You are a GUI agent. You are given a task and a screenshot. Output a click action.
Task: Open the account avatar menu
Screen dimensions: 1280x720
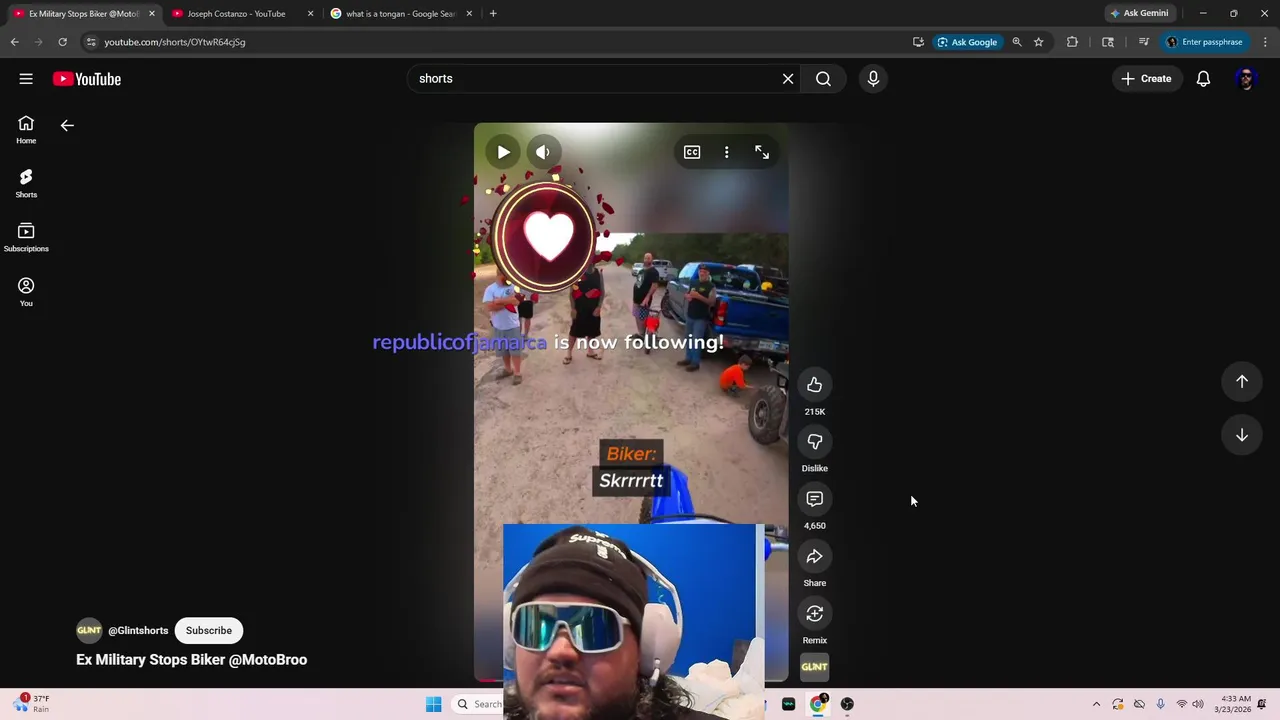click(x=1245, y=79)
